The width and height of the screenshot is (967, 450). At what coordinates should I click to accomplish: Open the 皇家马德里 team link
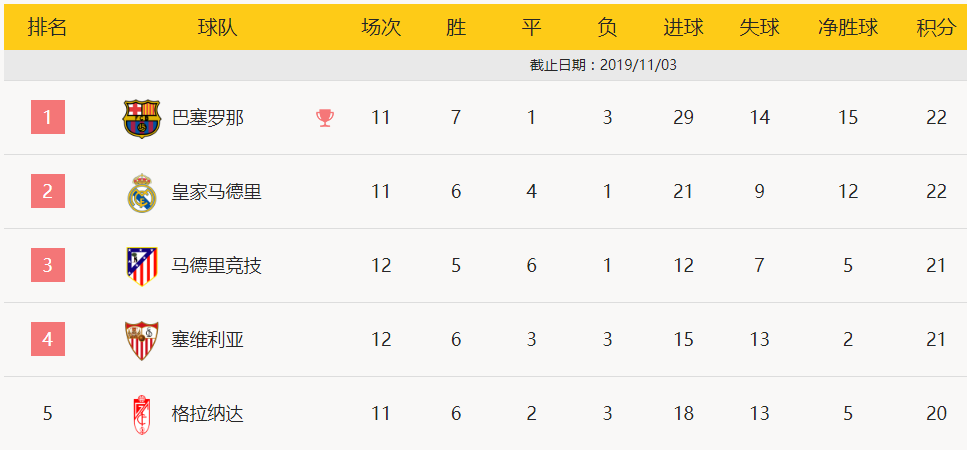[216, 192]
